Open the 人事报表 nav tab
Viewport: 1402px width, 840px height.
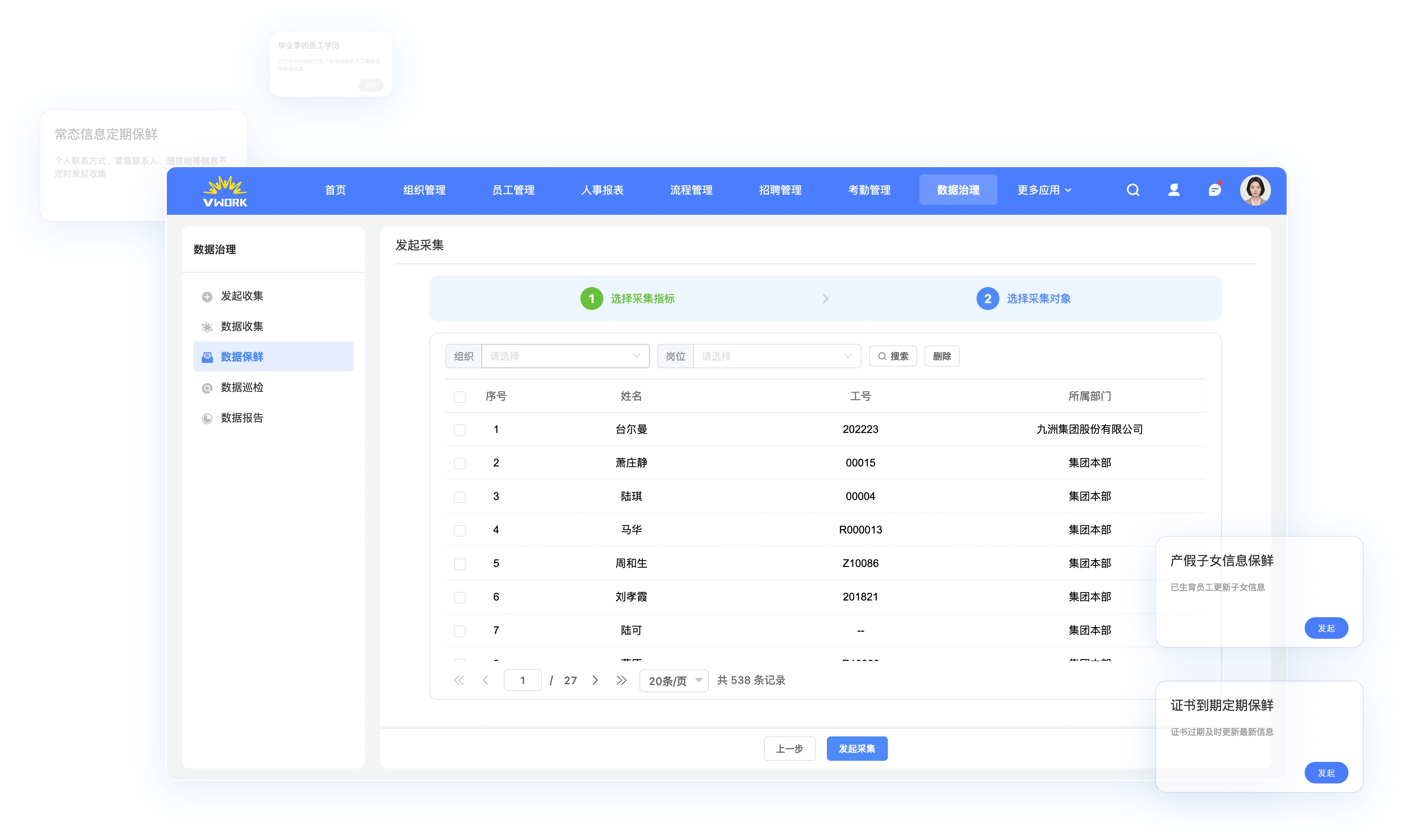click(602, 190)
